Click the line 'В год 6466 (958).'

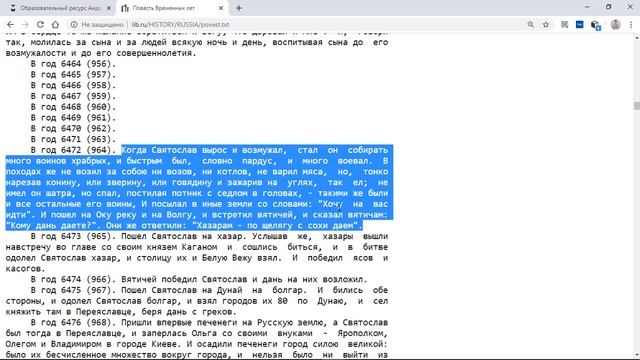(x=73, y=85)
